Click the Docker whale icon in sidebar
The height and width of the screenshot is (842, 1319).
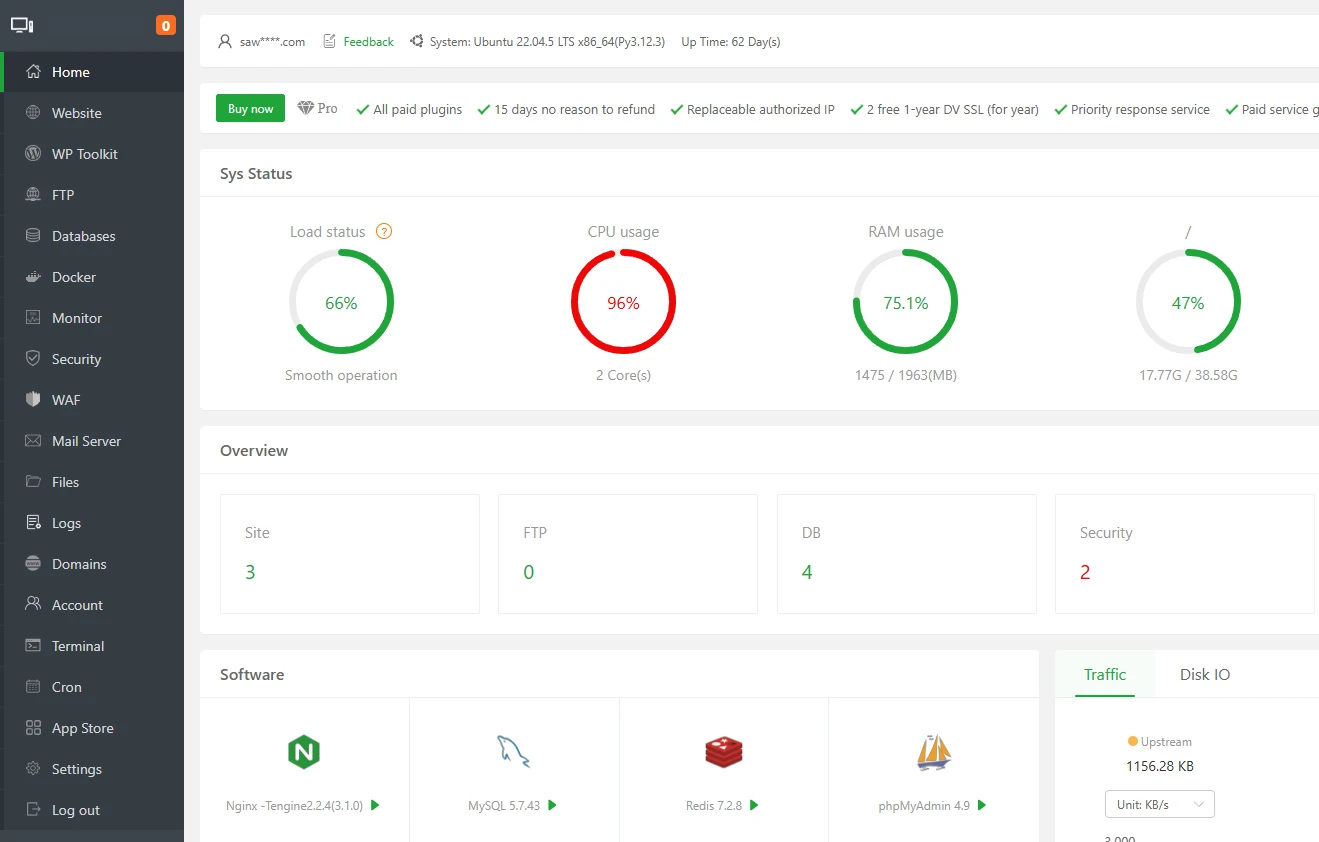33,277
